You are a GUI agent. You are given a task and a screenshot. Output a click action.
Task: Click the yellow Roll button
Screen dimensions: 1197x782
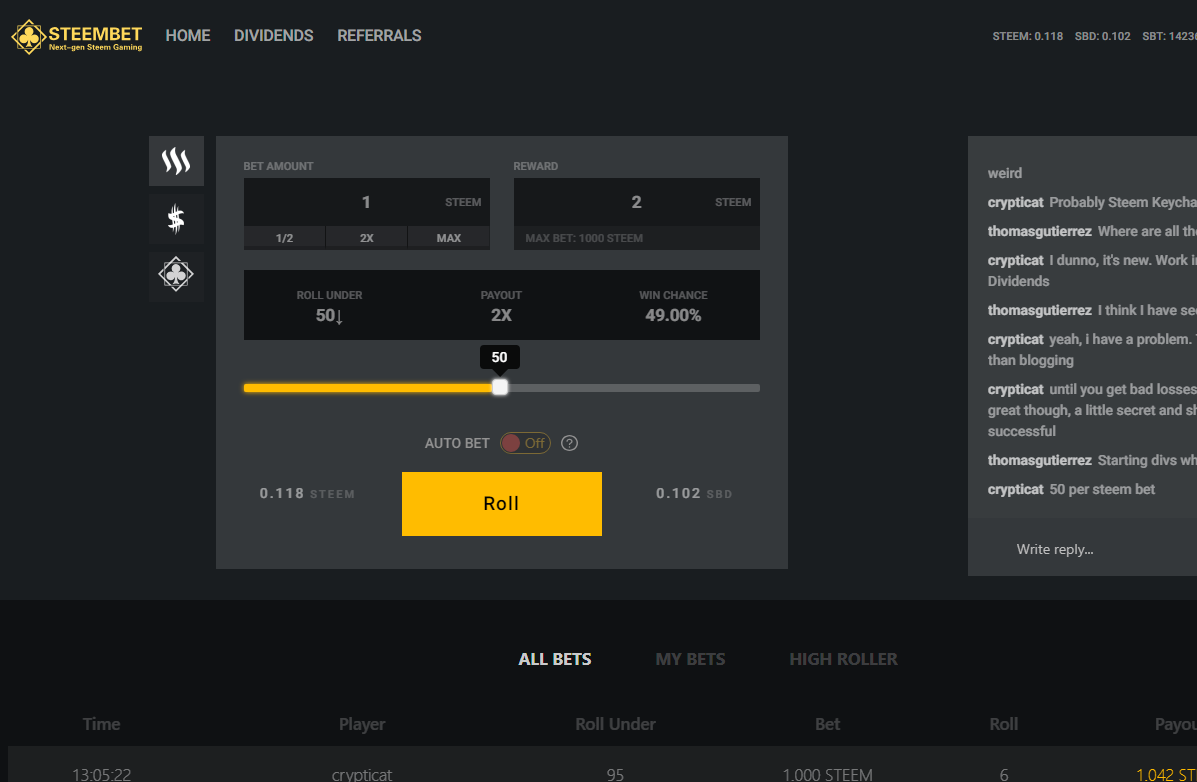[x=502, y=504]
